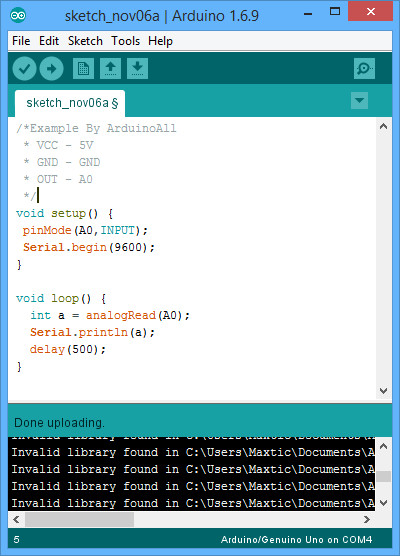The height and width of the screenshot is (556, 400).
Task: Upload the sketch using the arrow icon
Action: [51, 68]
